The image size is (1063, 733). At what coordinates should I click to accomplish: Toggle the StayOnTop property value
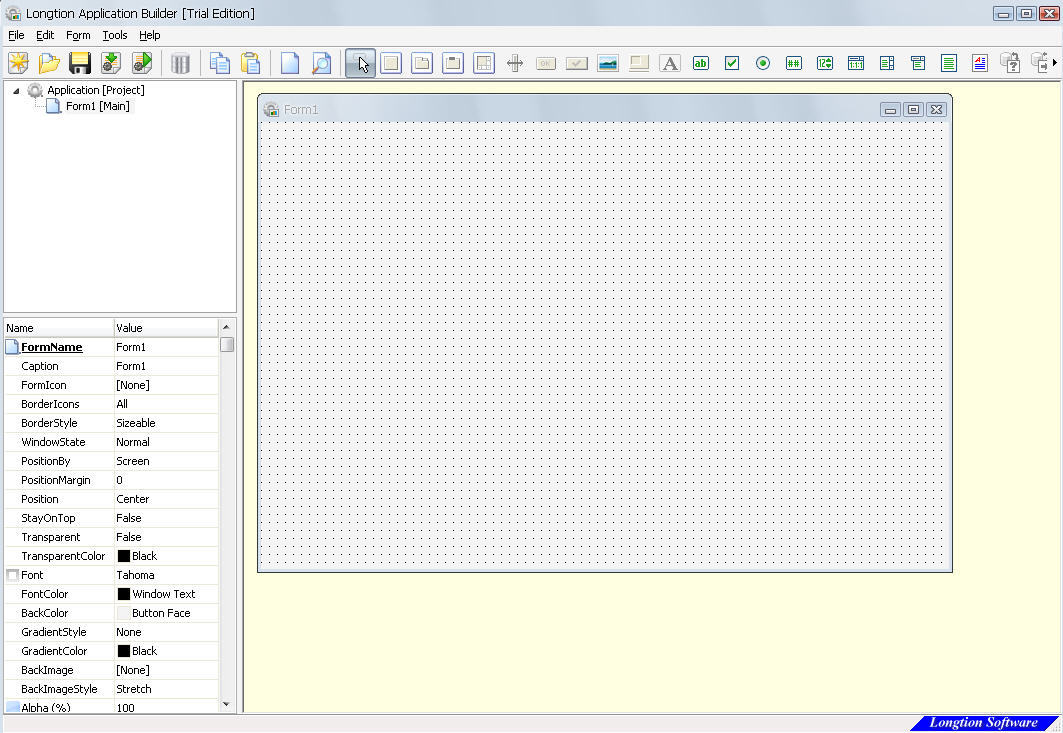(x=166, y=518)
